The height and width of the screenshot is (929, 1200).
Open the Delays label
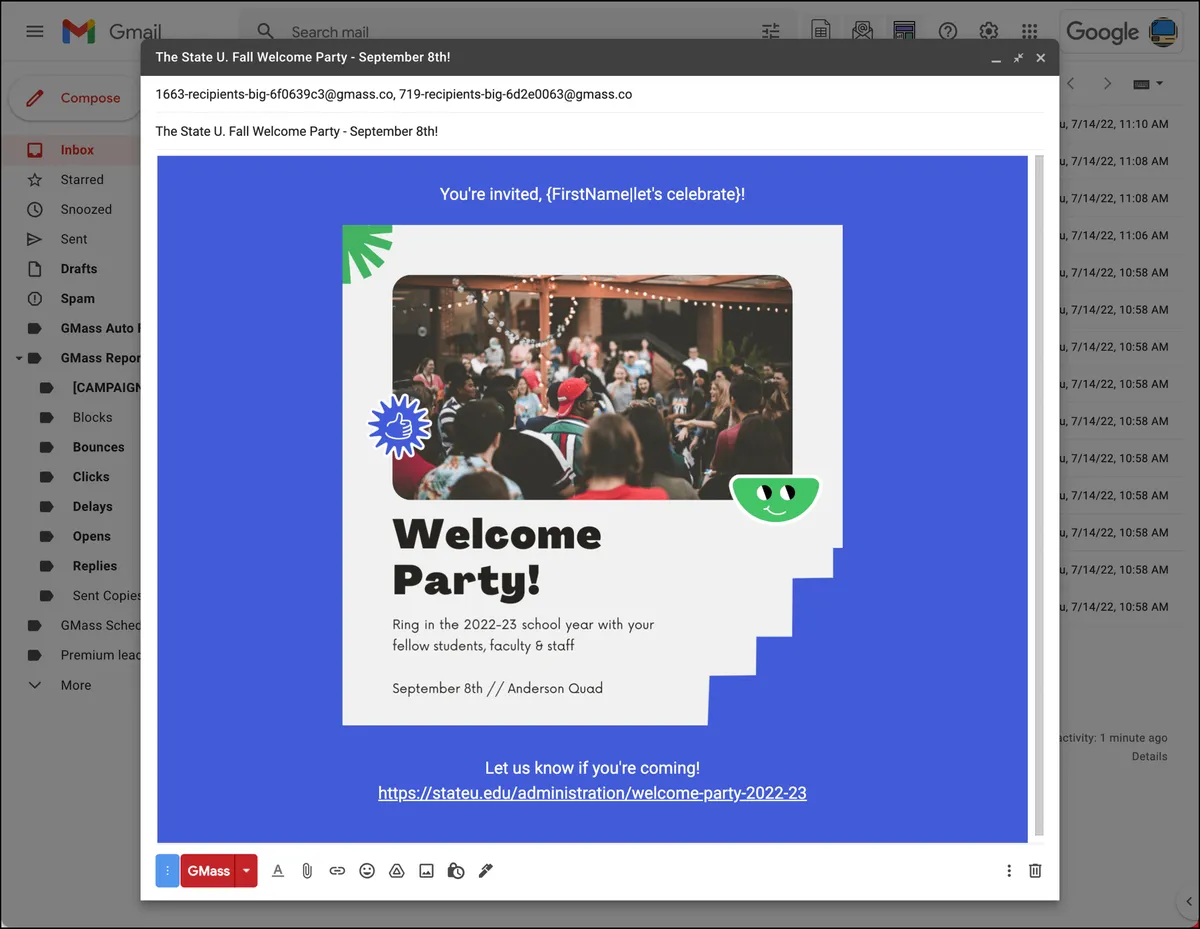[x=92, y=506]
